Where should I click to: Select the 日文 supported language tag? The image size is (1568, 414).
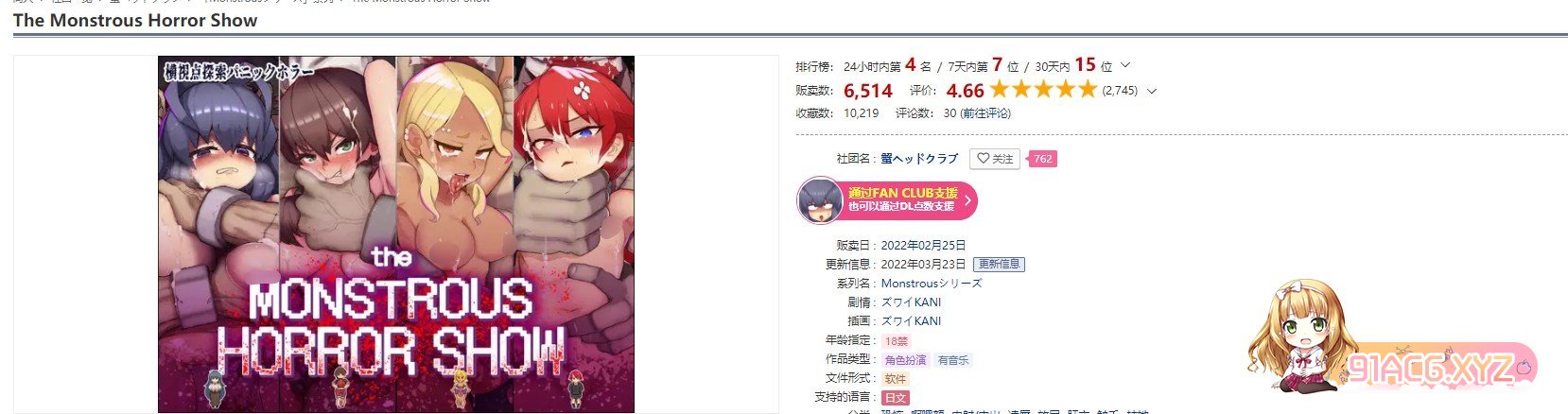[896, 398]
